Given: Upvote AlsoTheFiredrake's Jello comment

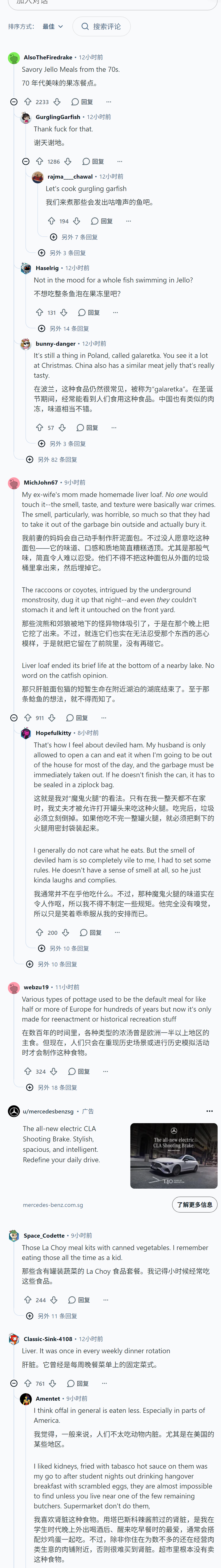Looking at the screenshot, I should pos(27,102).
